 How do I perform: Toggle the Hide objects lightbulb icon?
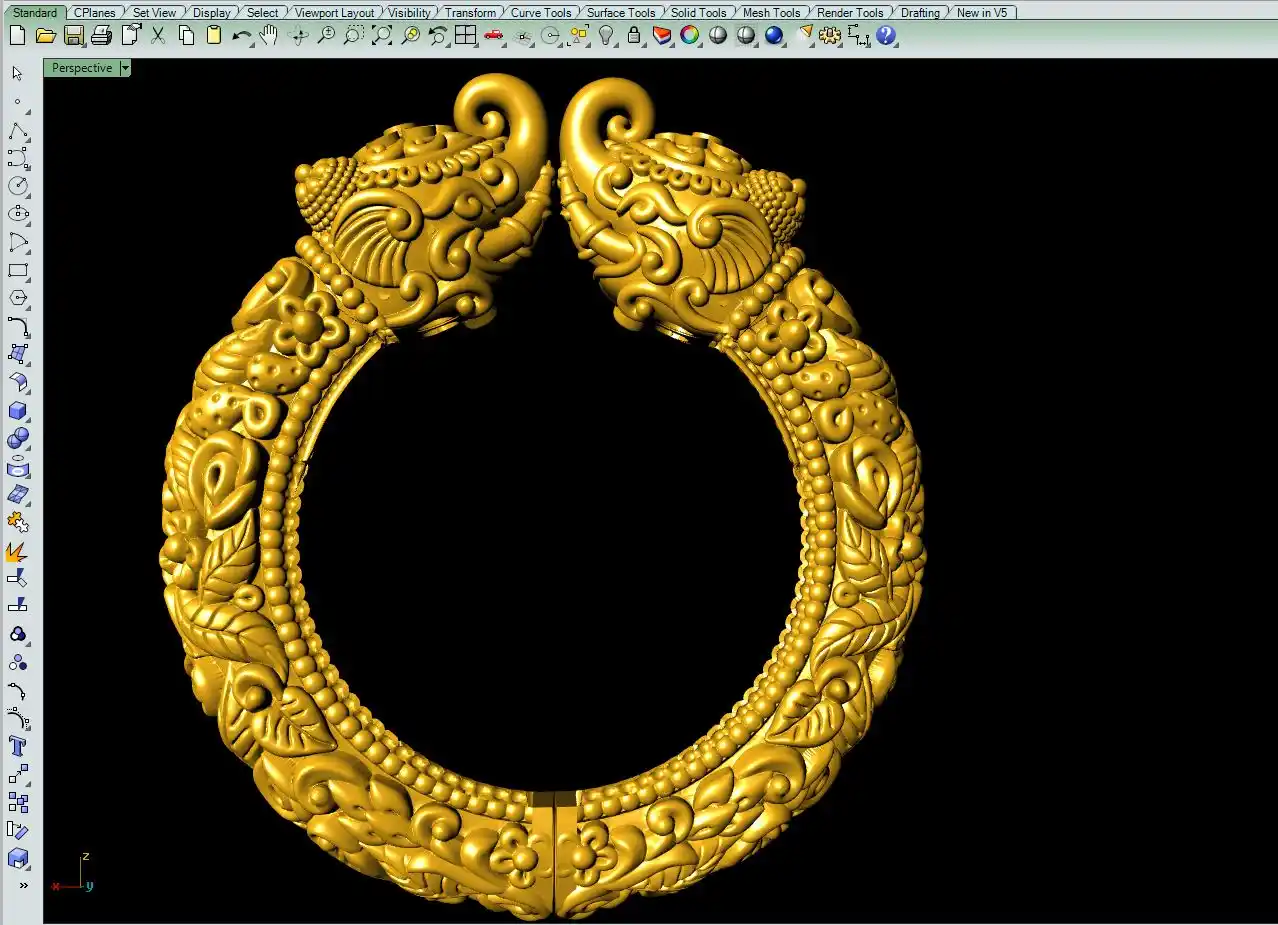click(606, 36)
